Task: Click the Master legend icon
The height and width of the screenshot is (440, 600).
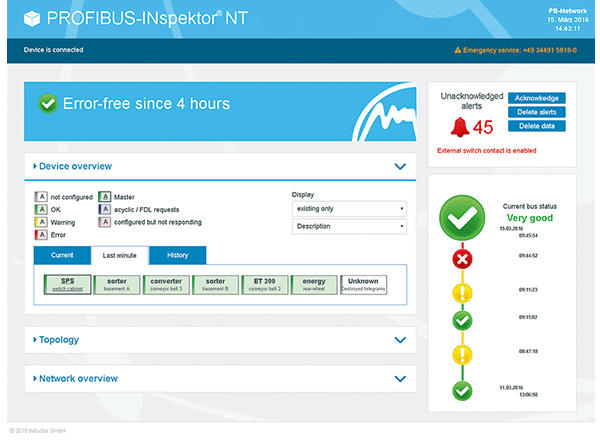Action: click(104, 197)
